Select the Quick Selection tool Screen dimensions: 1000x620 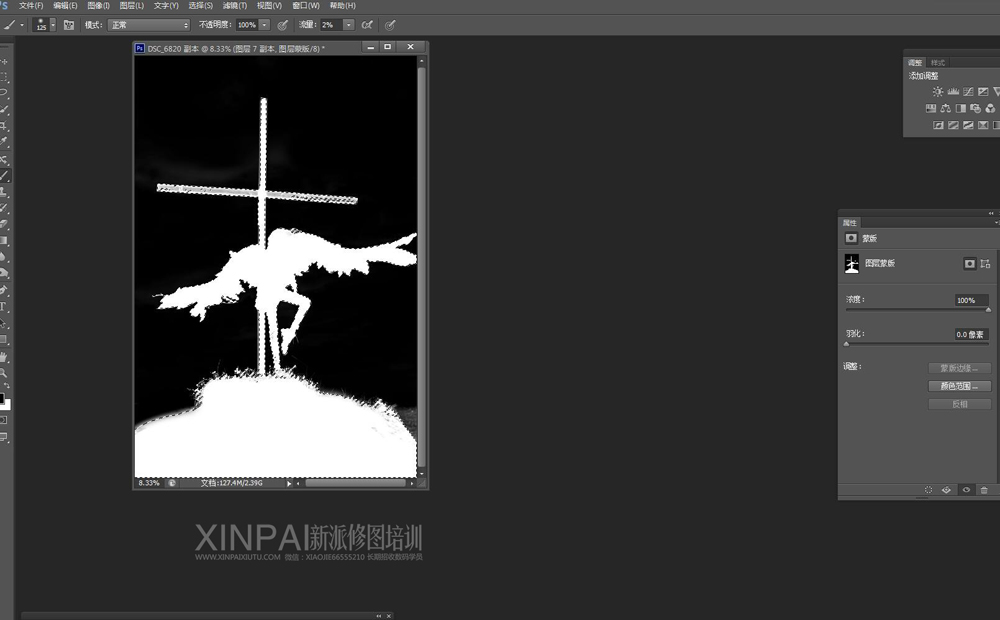tap(4, 110)
